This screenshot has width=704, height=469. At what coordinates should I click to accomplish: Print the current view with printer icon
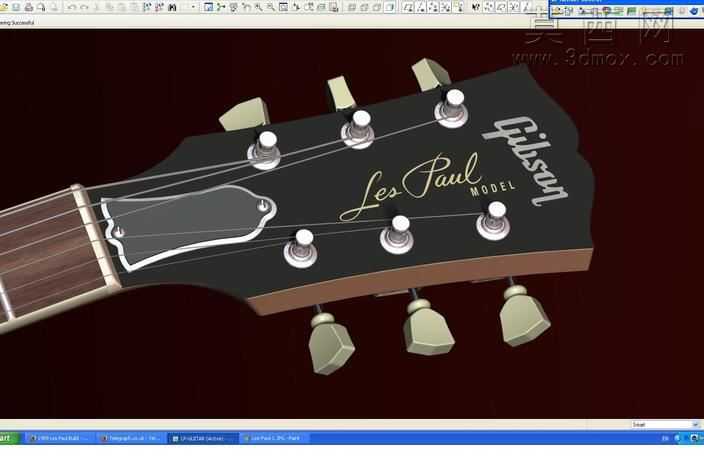28,7
